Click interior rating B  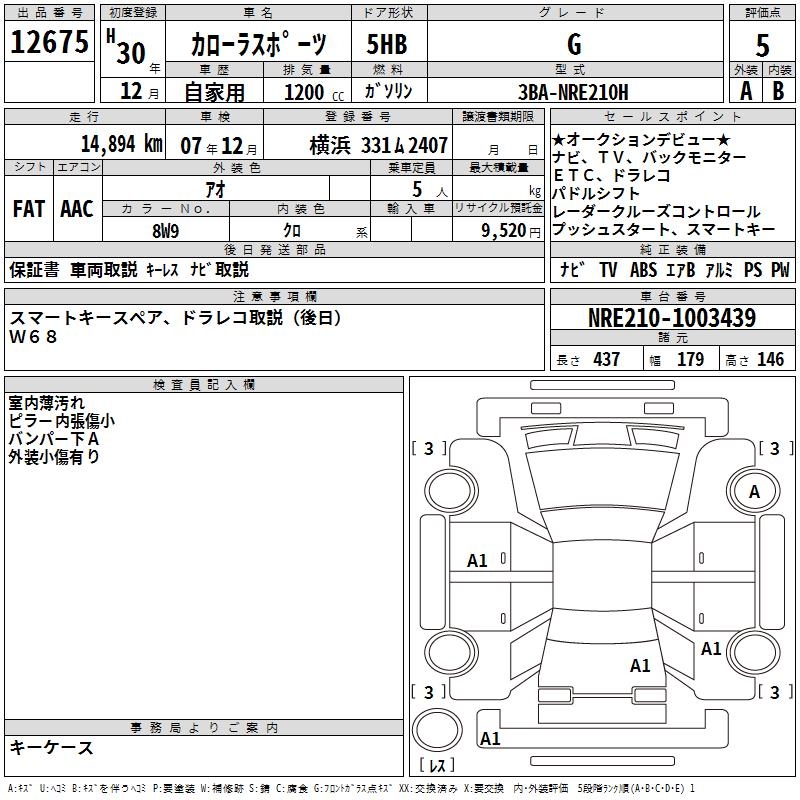[x=778, y=91]
